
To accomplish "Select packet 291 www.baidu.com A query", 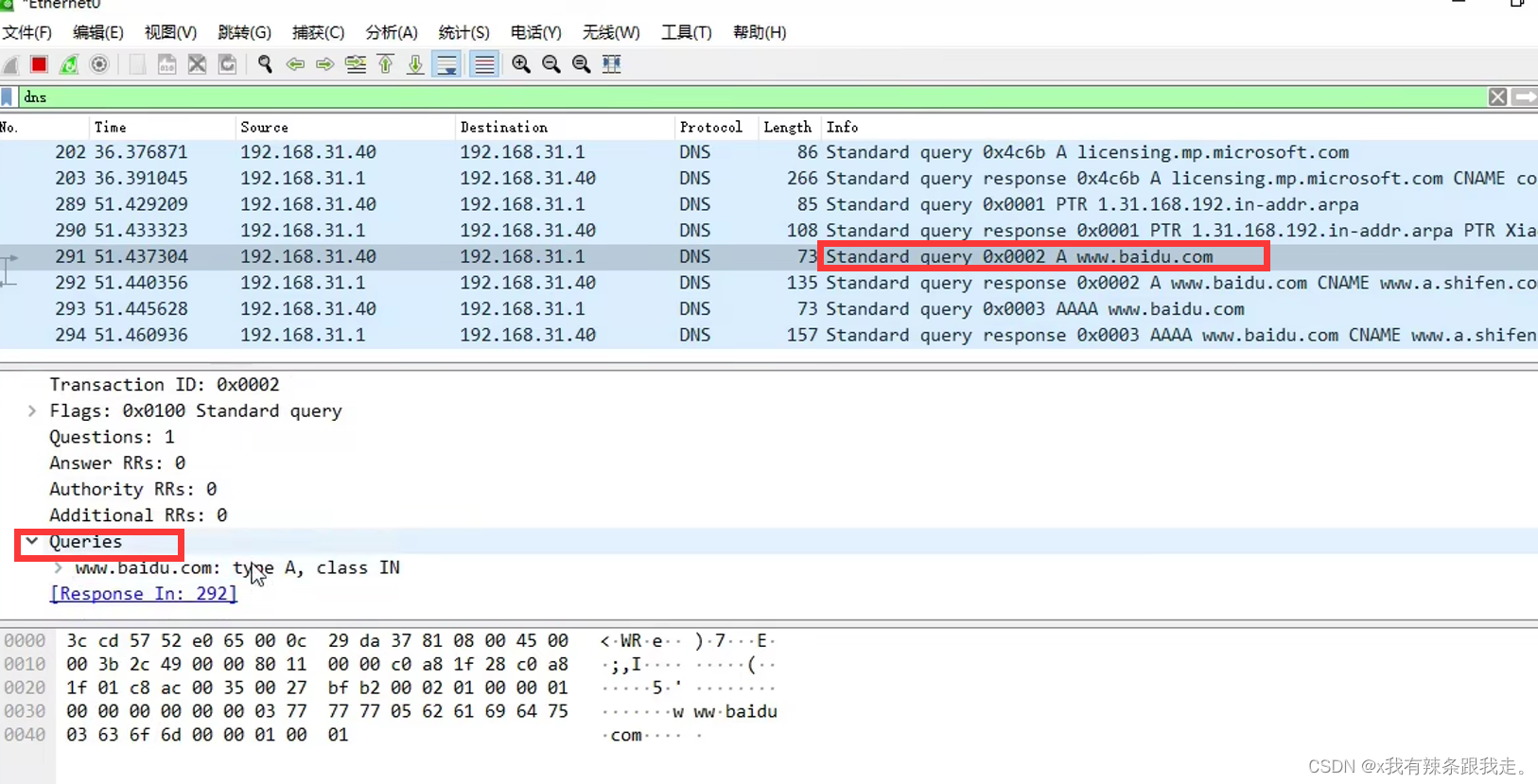I will coord(769,256).
